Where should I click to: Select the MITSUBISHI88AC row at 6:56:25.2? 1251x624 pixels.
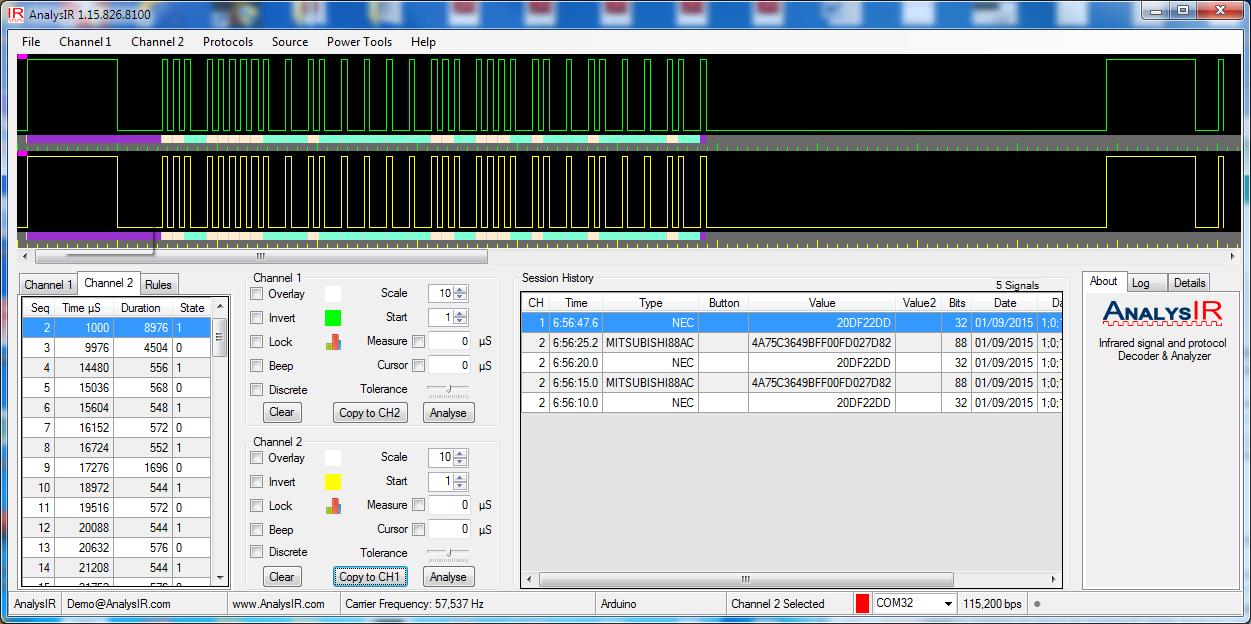coord(650,343)
